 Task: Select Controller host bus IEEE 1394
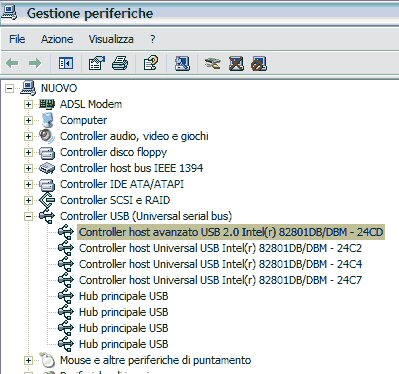(131, 168)
